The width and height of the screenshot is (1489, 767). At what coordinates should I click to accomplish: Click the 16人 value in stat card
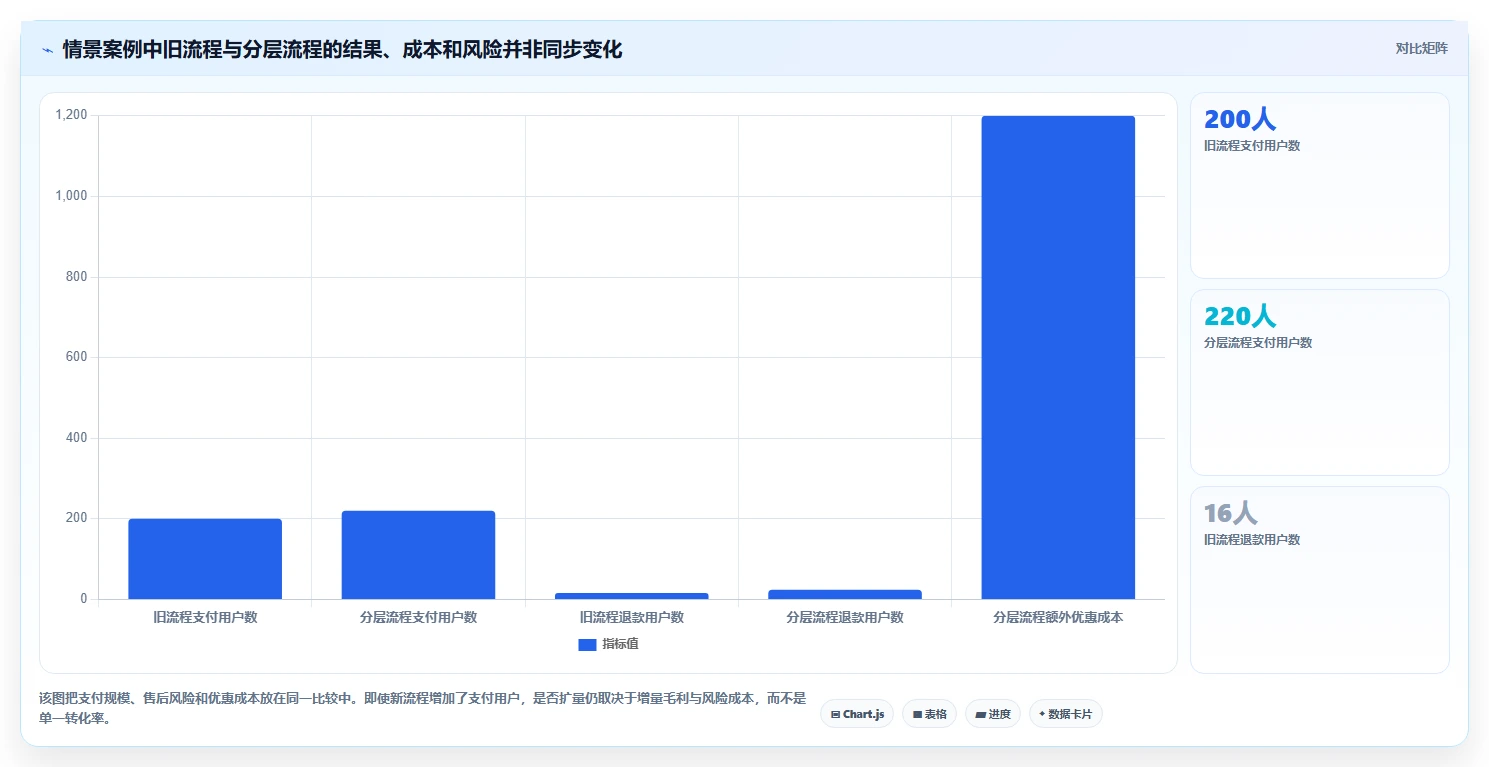pos(1230,514)
